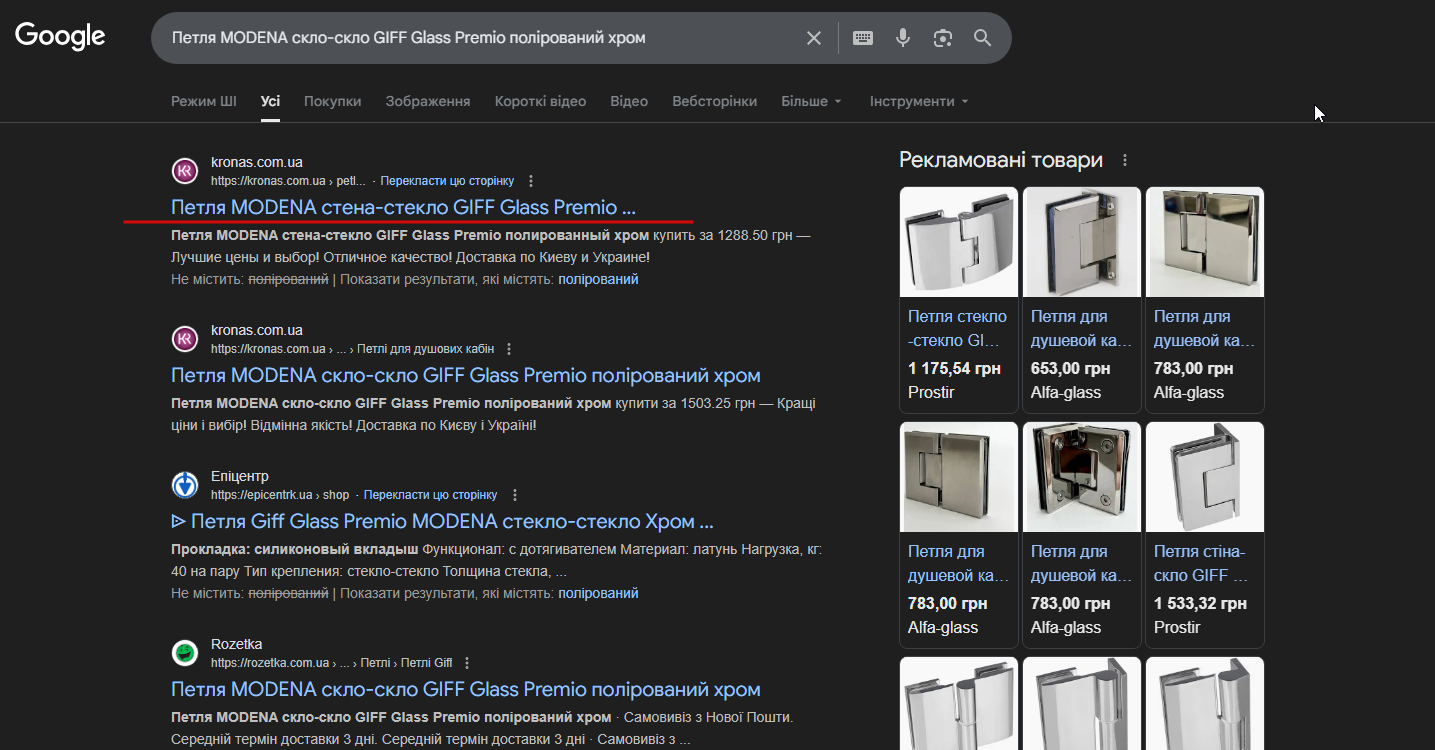Open three-dot menu beside Петлі для душових кабін

(509, 349)
